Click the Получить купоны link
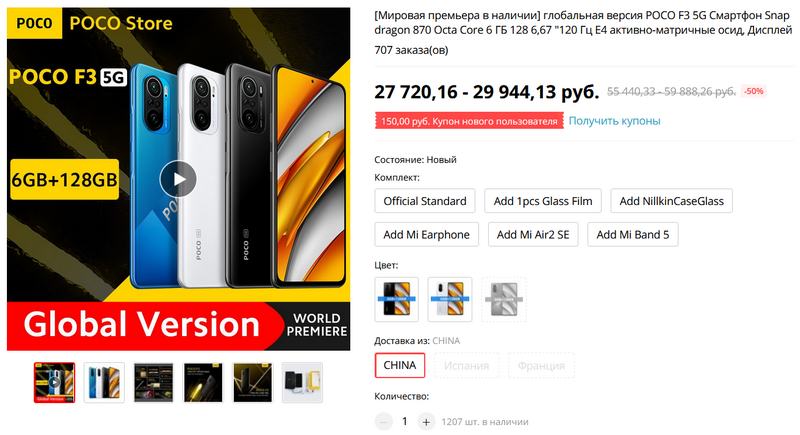800x435 pixels. 614,121
